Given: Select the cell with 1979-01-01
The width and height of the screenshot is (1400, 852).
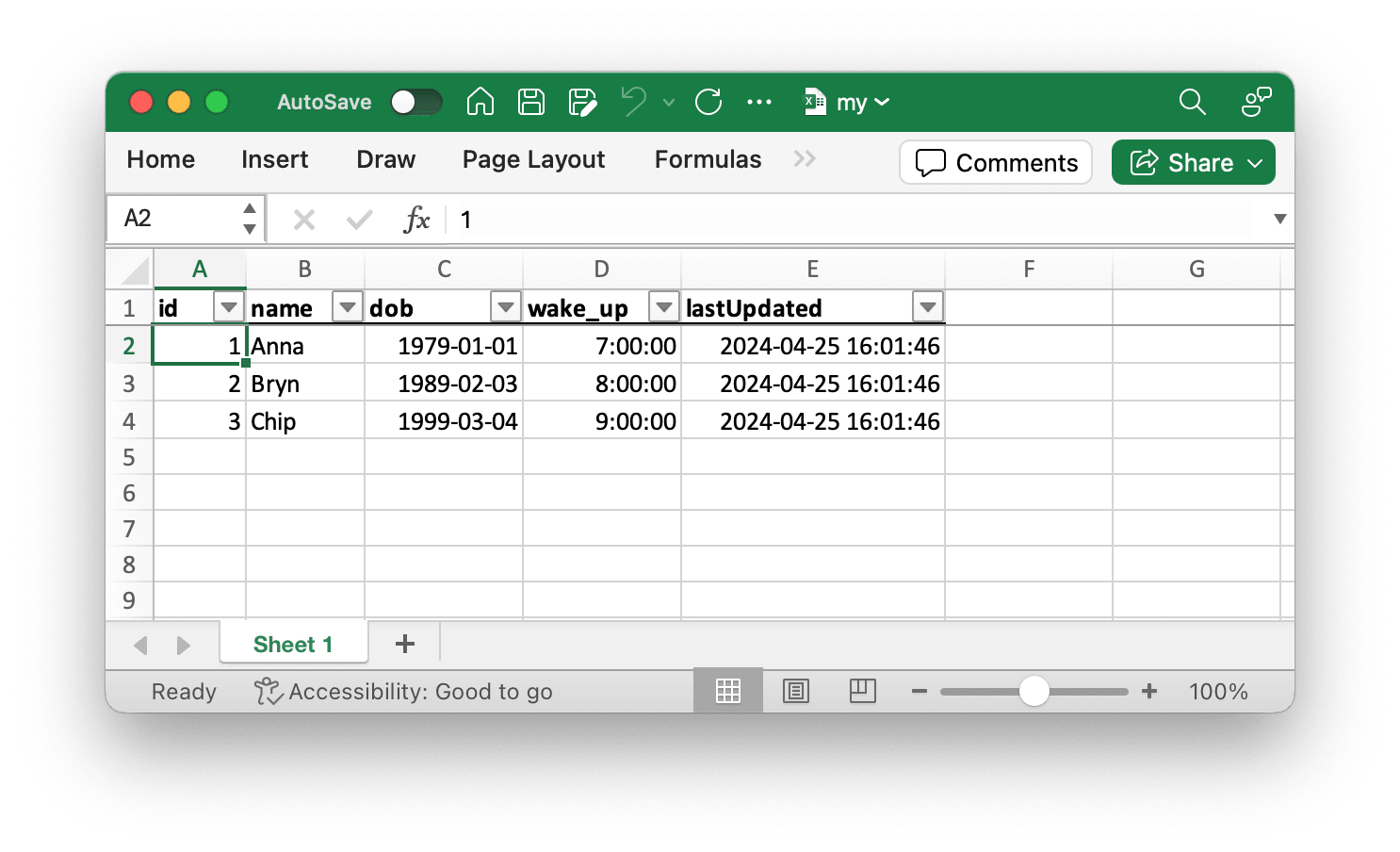Looking at the screenshot, I should (x=444, y=346).
